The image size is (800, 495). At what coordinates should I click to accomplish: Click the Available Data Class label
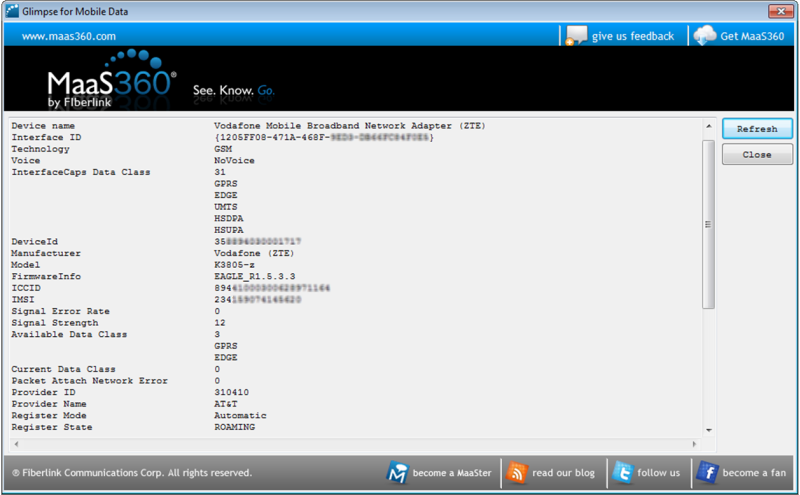(x=69, y=335)
